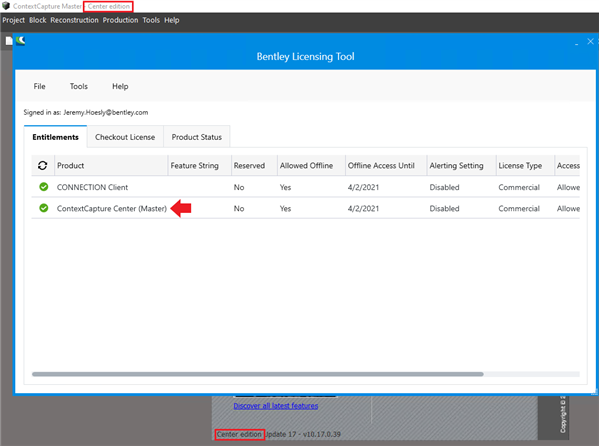Close the Bentley Licensing Tool window
599x446 pixels.
point(590,41)
